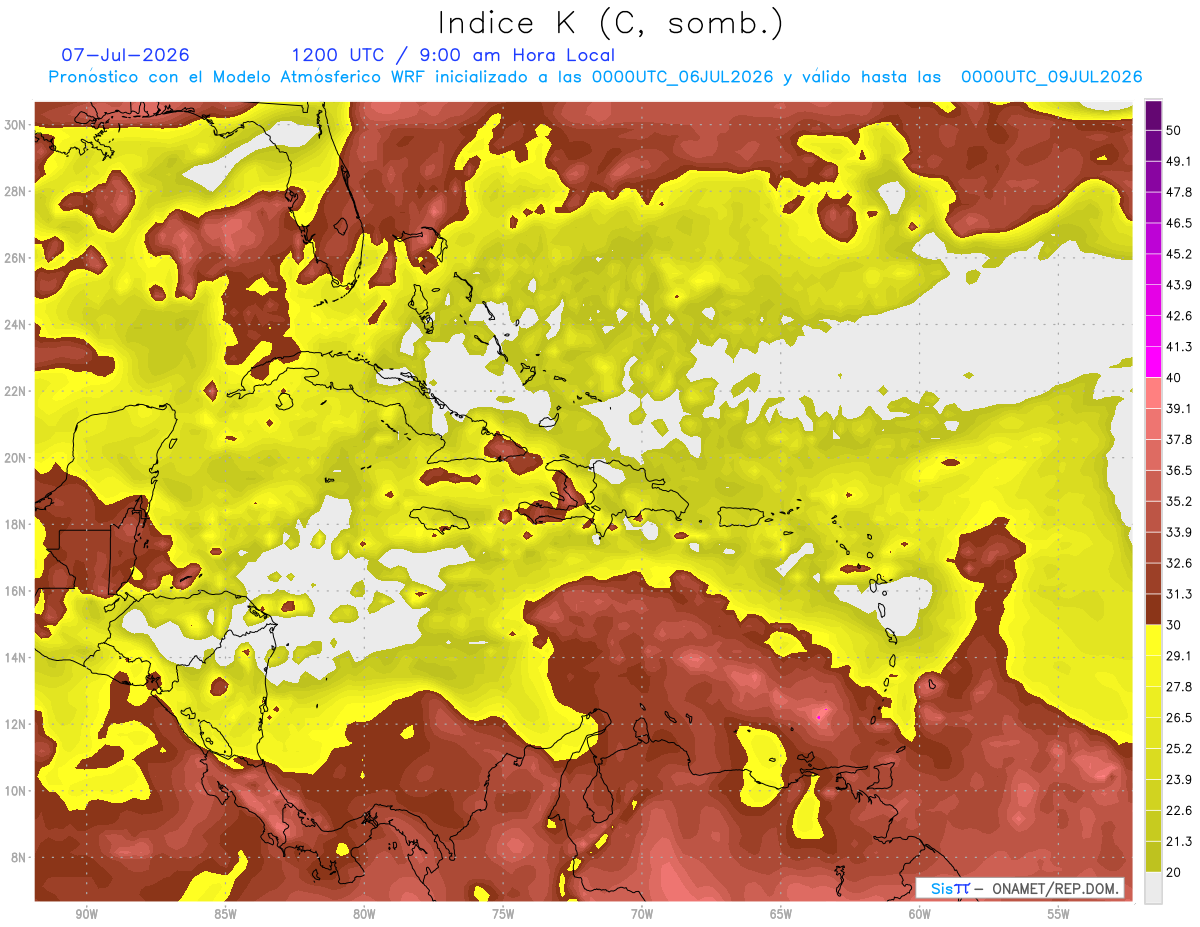Click the colorbar label '49.1'
The width and height of the screenshot is (1200, 927).
click(1179, 161)
